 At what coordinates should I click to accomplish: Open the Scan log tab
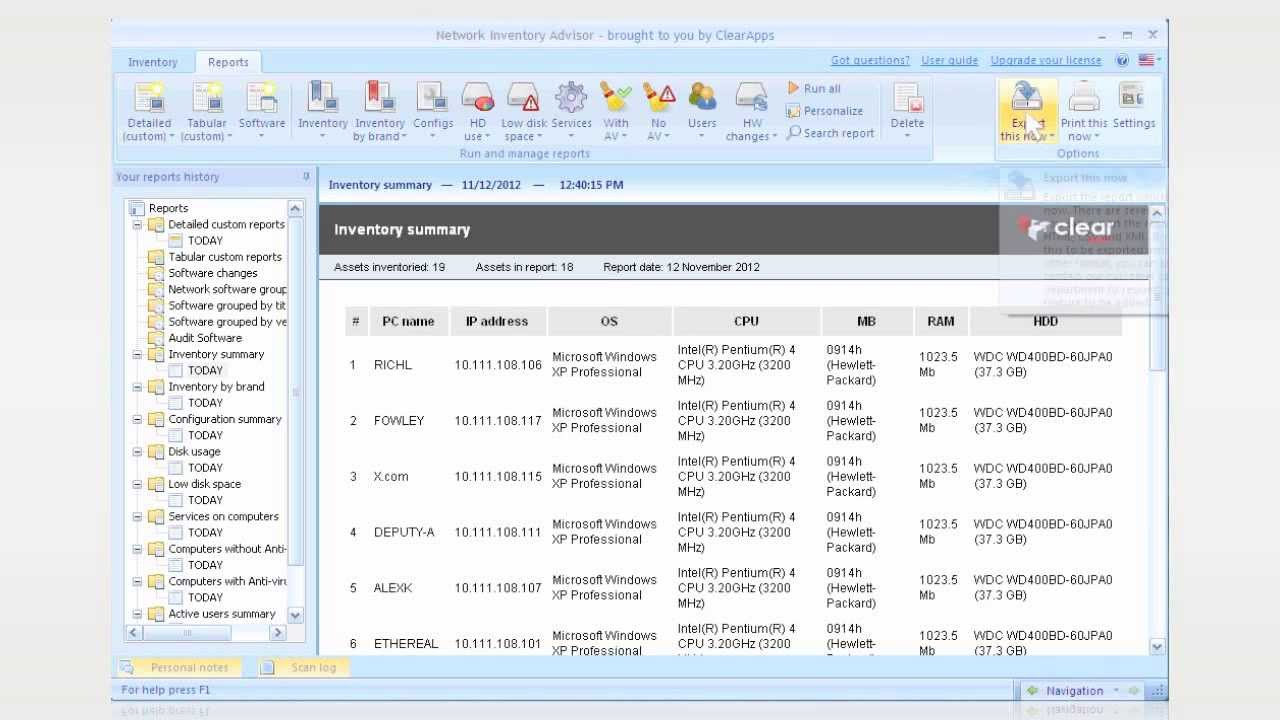pos(304,667)
